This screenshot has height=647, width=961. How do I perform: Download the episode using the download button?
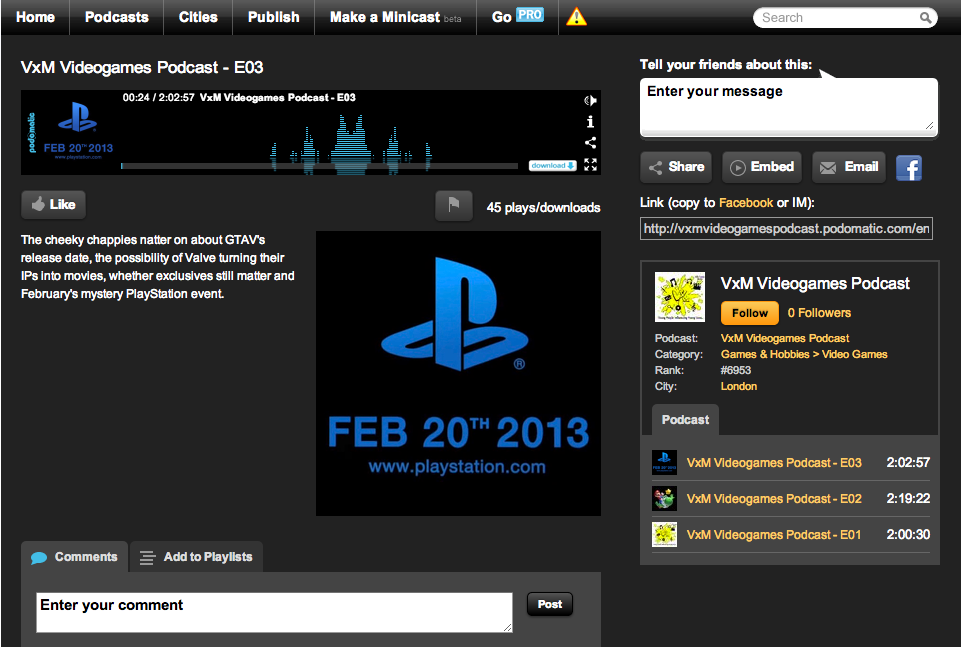pyautogui.click(x=552, y=165)
